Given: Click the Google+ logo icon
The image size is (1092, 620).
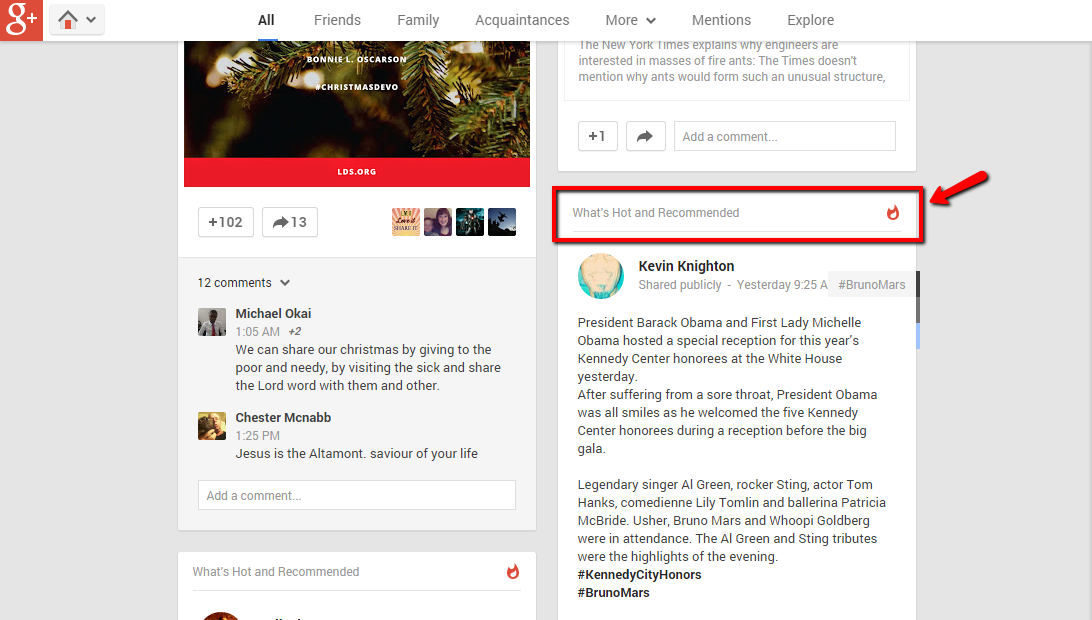Looking at the screenshot, I should (21, 20).
